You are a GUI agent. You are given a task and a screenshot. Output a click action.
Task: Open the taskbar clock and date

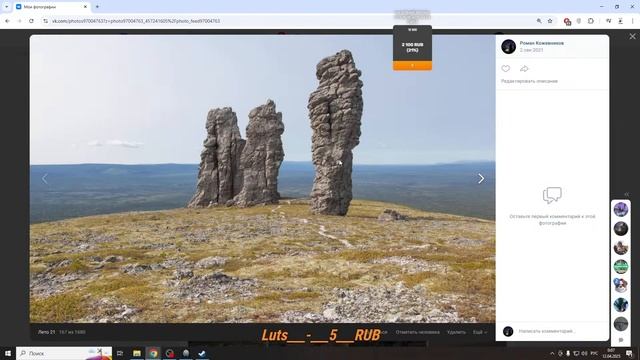tap(611, 353)
